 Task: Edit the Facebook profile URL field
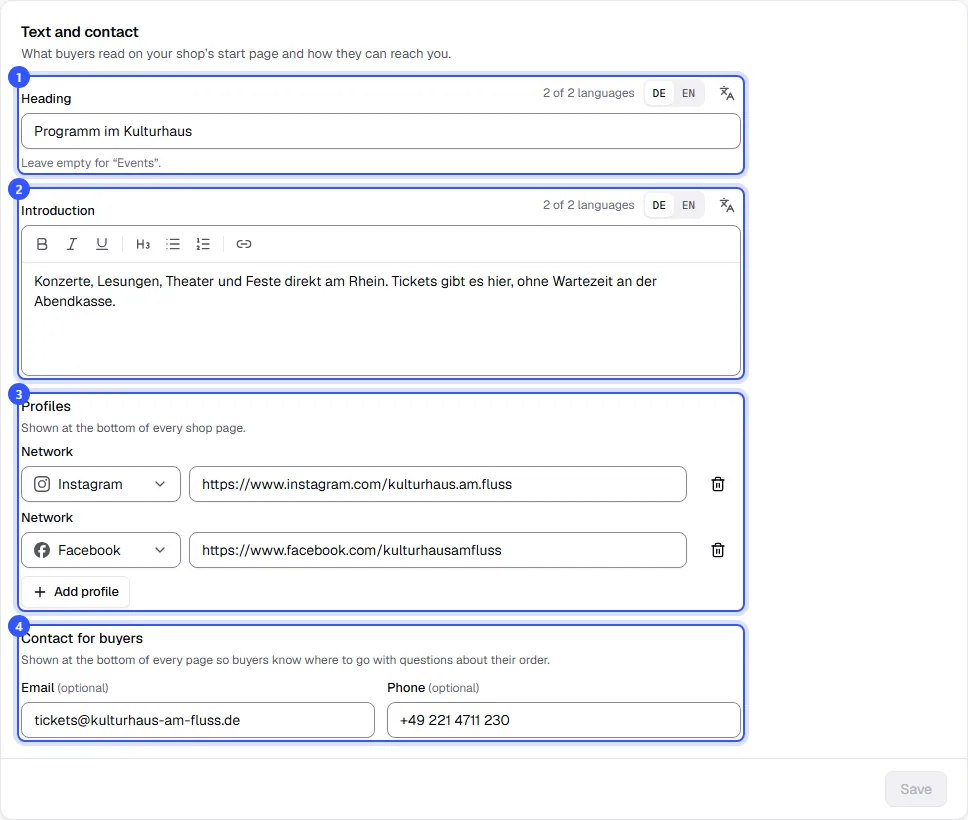pyautogui.click(x=438, y=550)
